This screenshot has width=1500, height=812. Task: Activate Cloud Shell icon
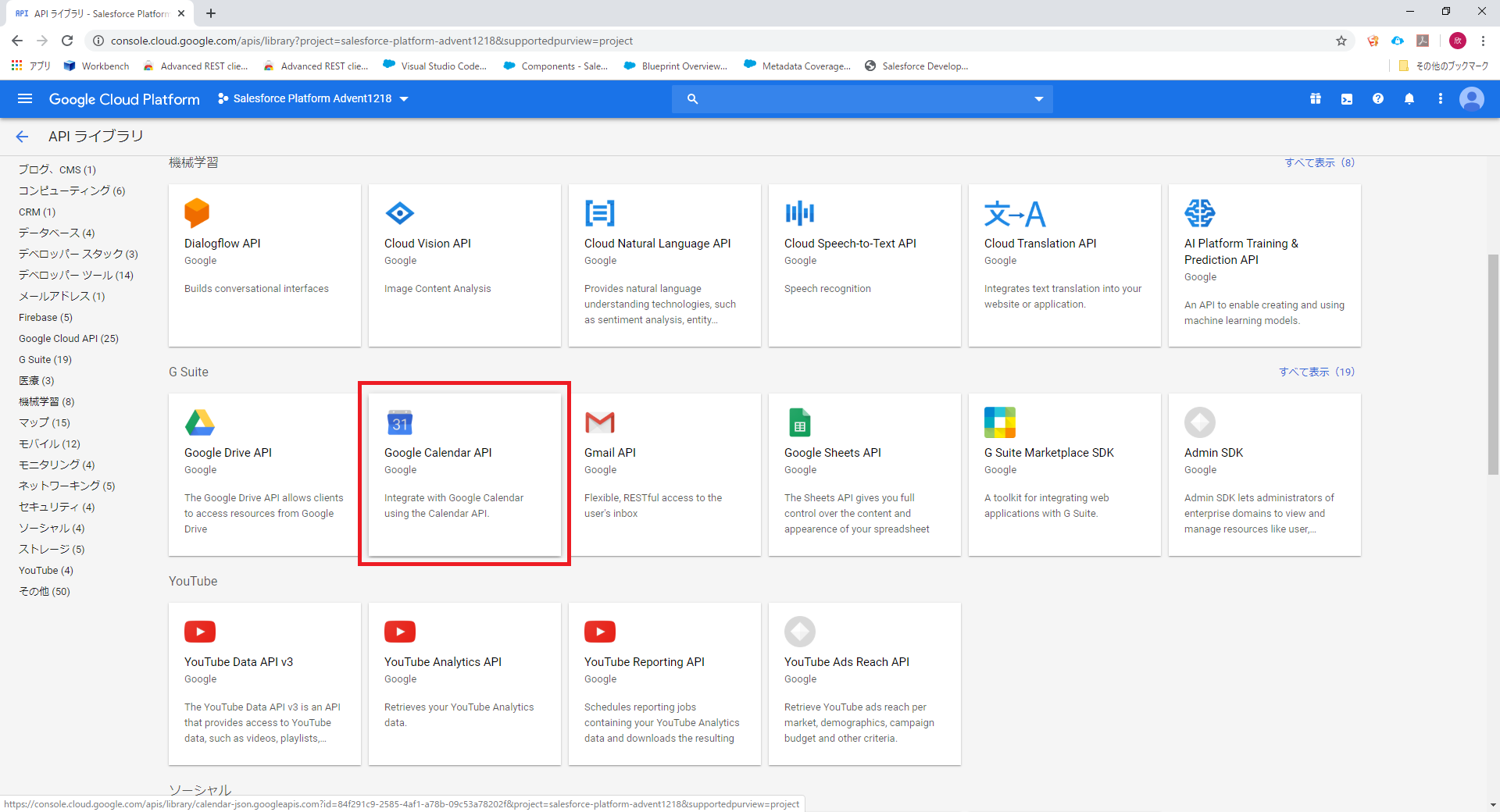(1347, 99)
